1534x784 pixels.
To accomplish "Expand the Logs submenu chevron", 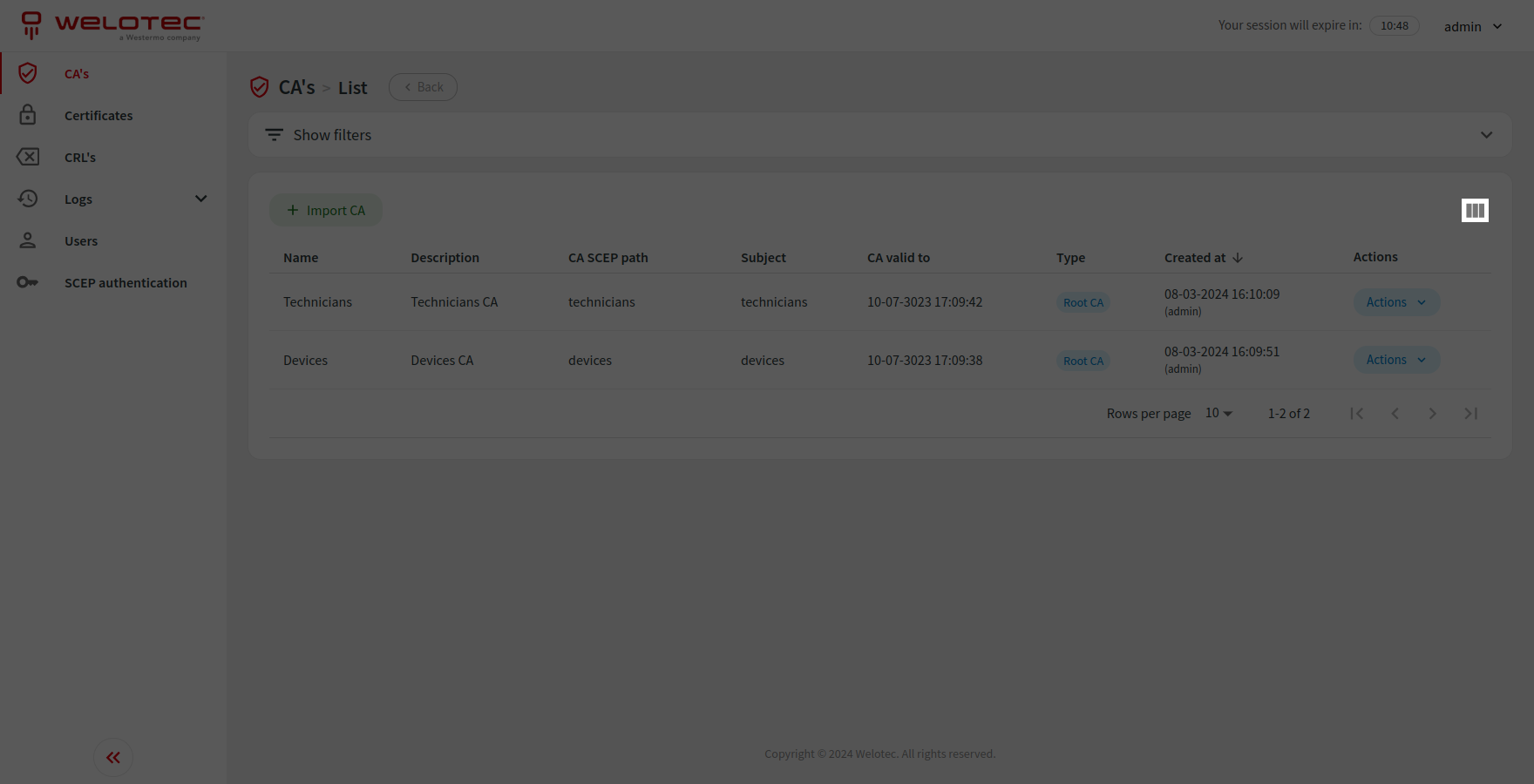I will pyautogui.click(x=200, y=199).
